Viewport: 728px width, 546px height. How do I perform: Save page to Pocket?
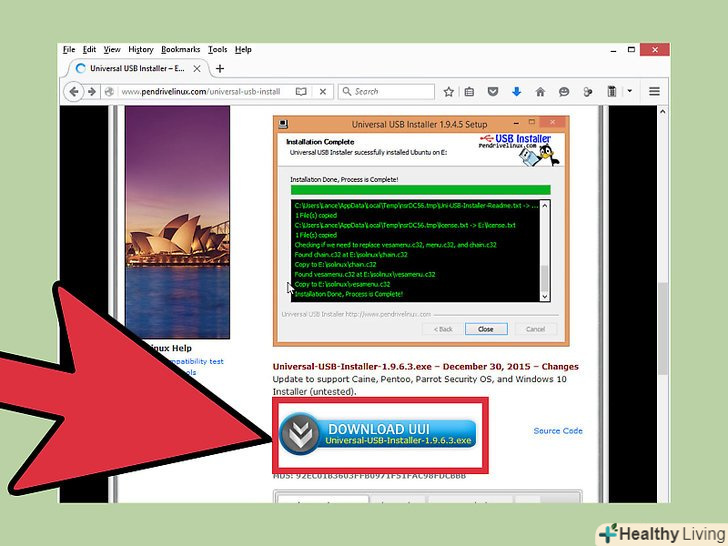[x=493, y=91]
